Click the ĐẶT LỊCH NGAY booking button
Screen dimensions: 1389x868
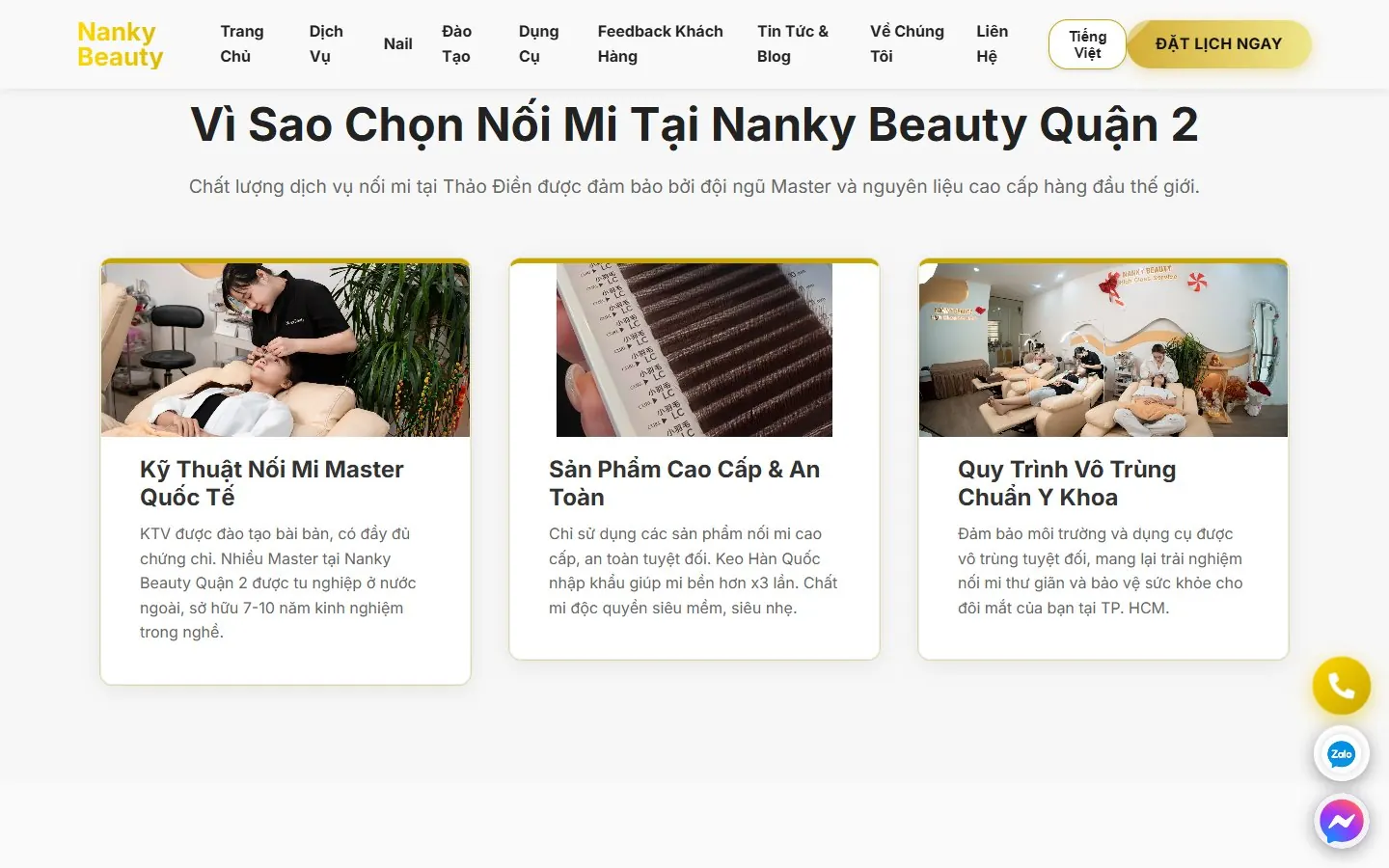pos(1219,44)
